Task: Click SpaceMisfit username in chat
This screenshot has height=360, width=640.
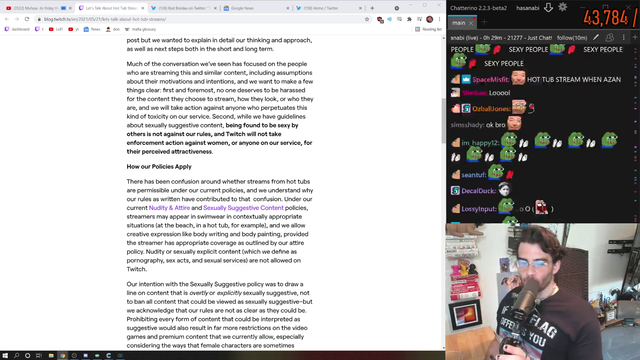Action: (x=491, y=80)
